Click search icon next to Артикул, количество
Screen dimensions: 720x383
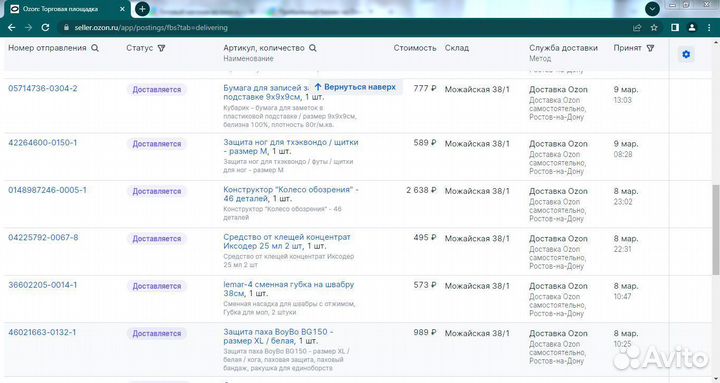pos(313,48)
